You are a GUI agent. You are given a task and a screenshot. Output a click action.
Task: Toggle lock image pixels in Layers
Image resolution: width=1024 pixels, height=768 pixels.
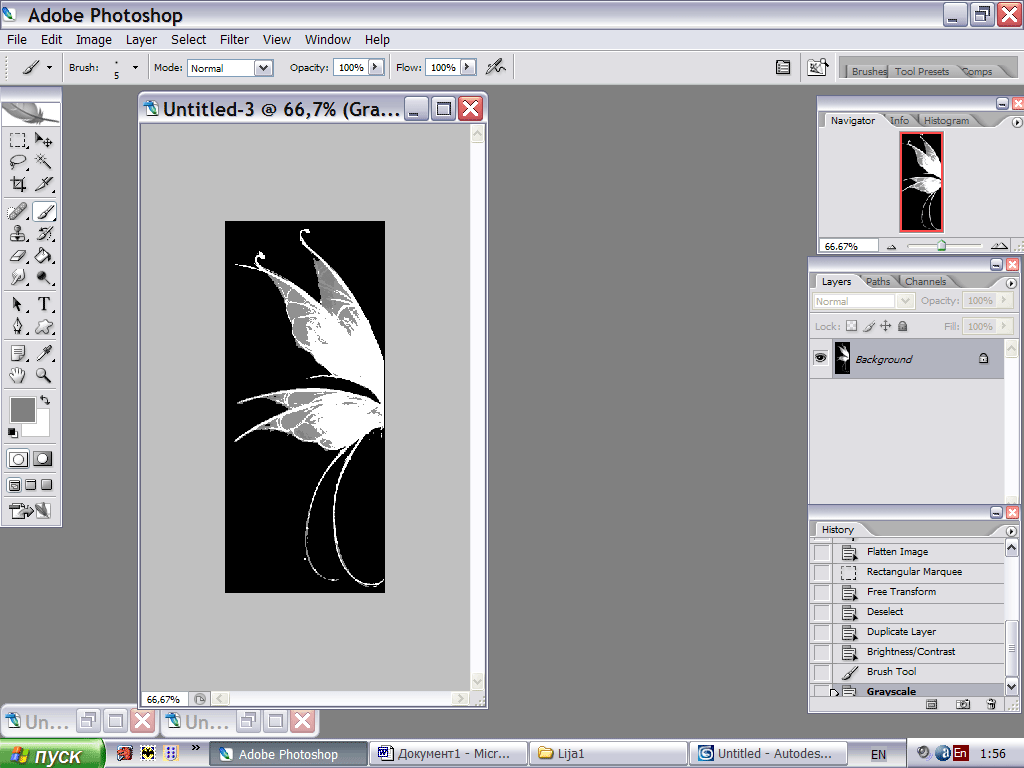[x=869, y=326]
